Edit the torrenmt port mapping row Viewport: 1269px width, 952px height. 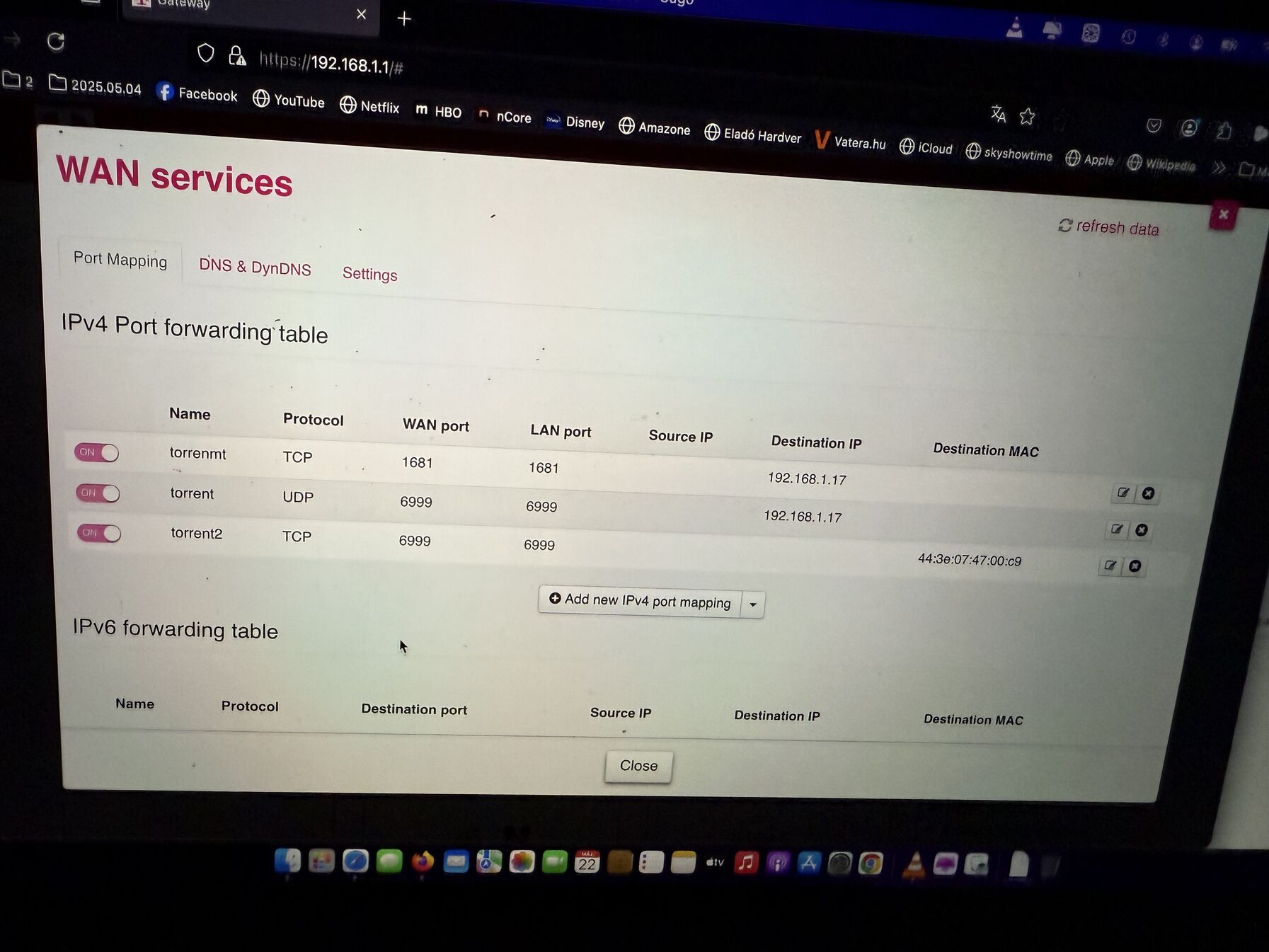coord(1122,493)
